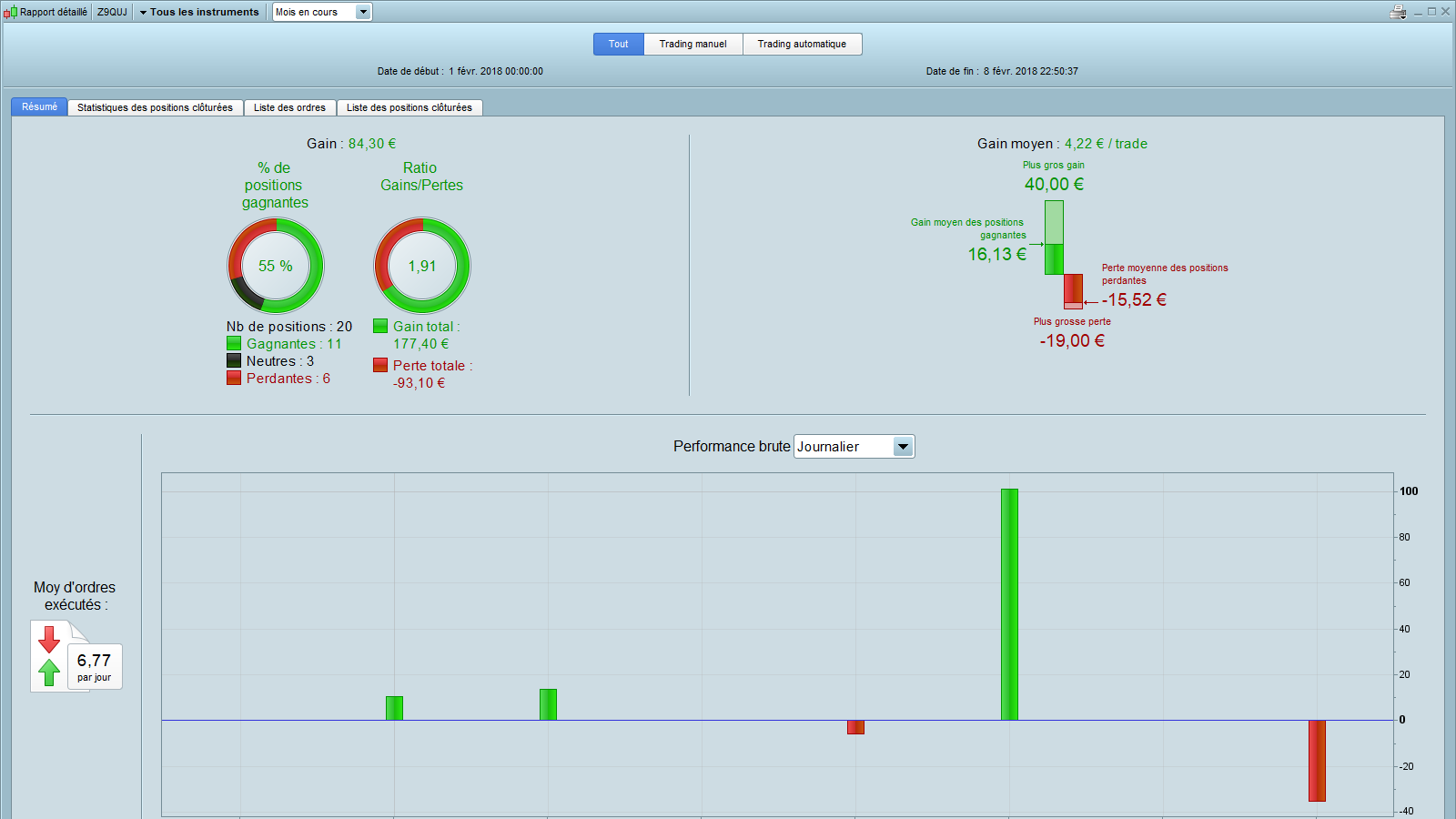Click the black Neutres legend square

coord(234,360)
